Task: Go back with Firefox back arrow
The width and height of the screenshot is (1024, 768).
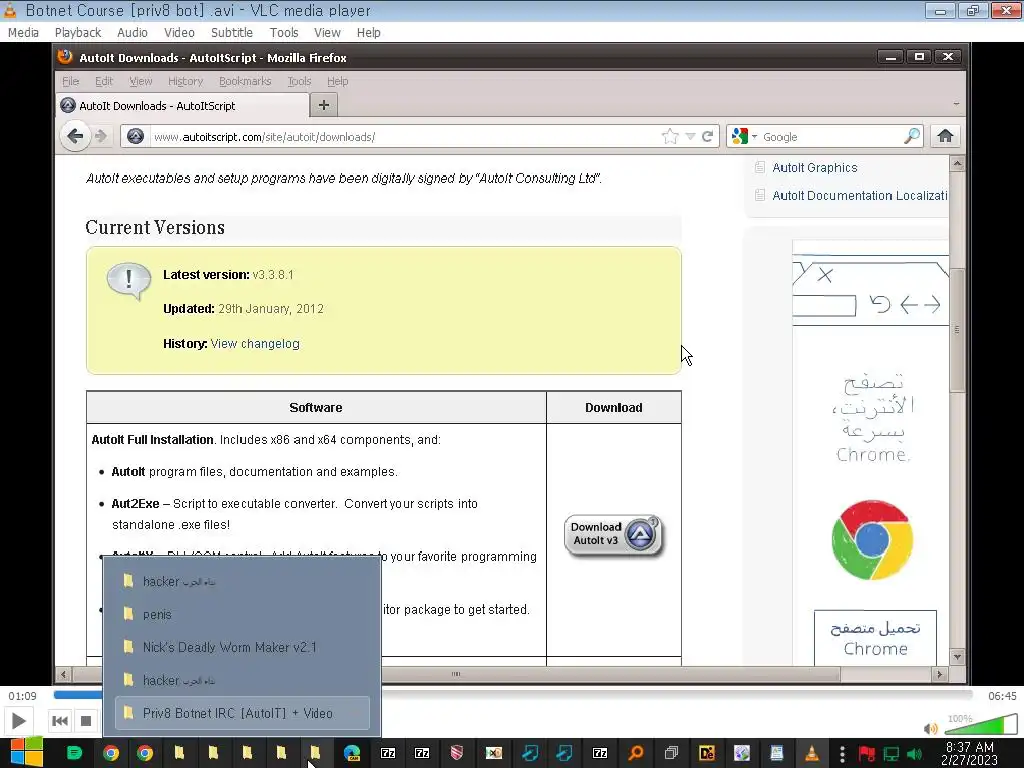Action: coord(75,136)
